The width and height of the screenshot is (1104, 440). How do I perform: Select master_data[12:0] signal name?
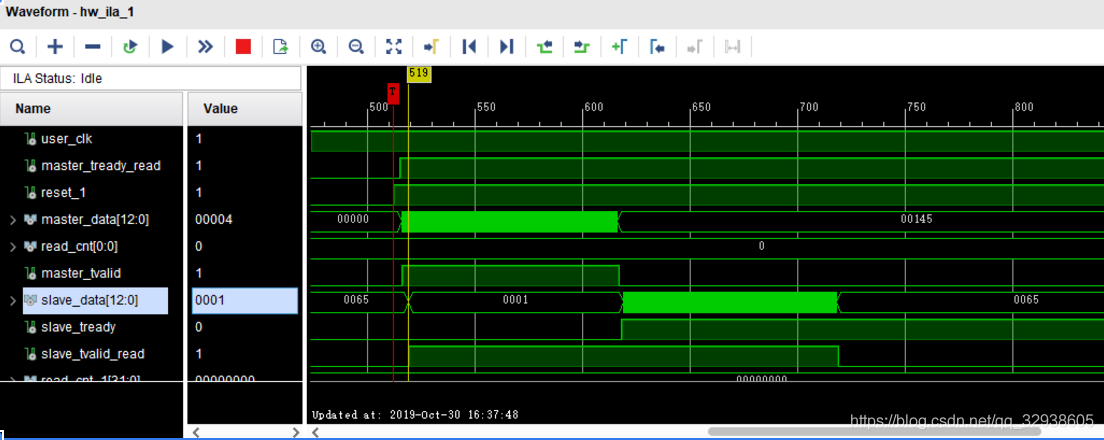click(95, 220)
